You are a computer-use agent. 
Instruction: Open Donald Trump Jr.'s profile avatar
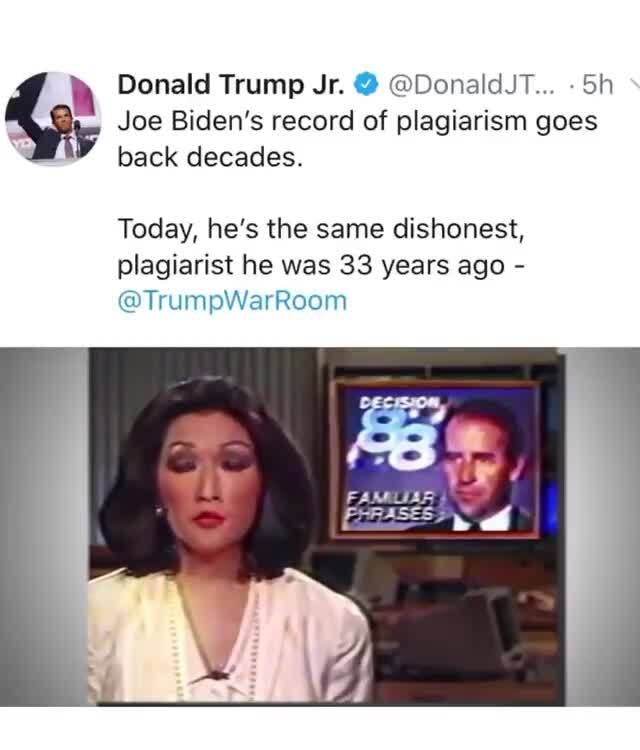tap(53, 118)
